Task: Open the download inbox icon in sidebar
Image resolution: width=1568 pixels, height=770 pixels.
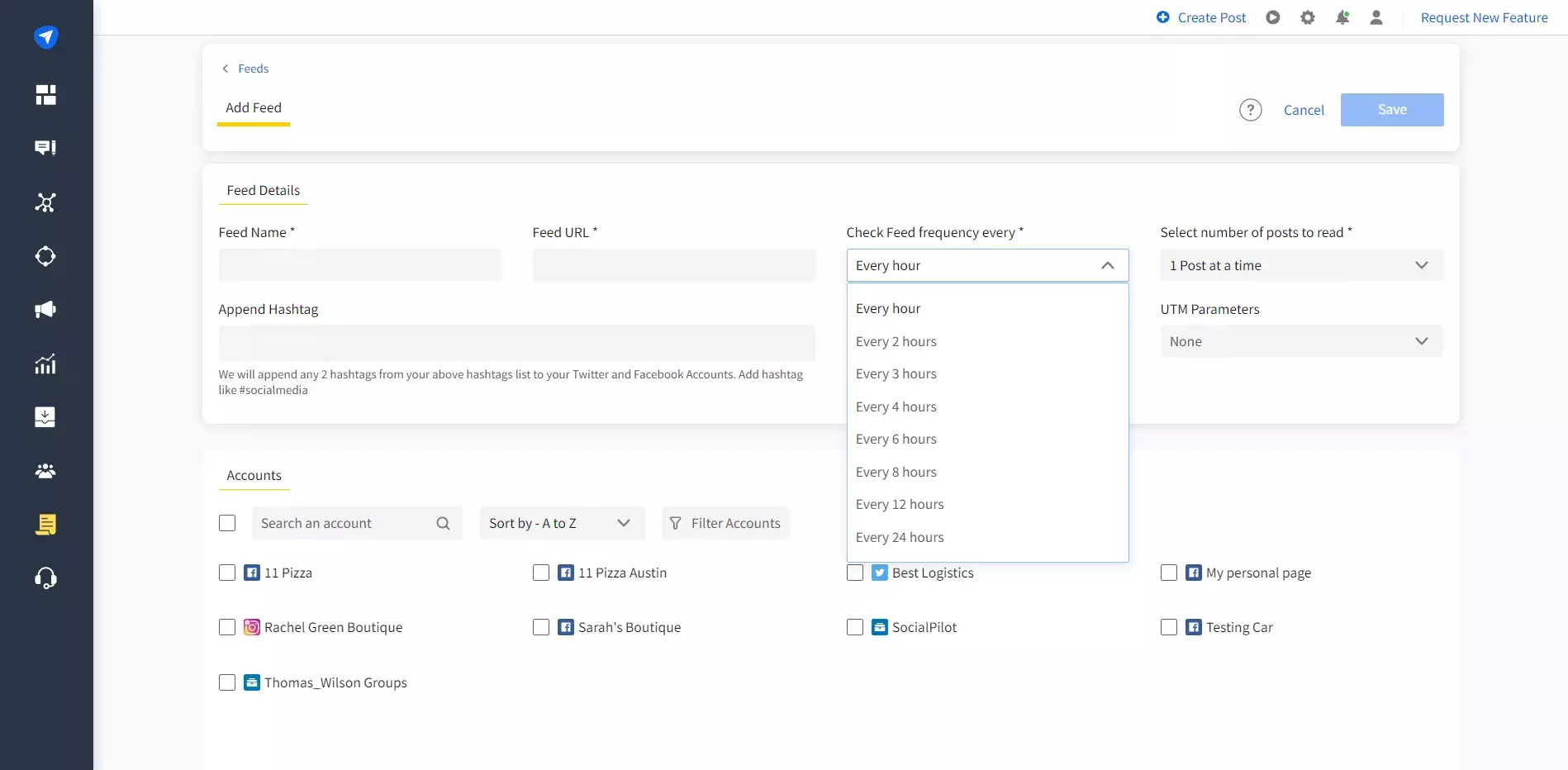Action: click(x=45, y=417)
